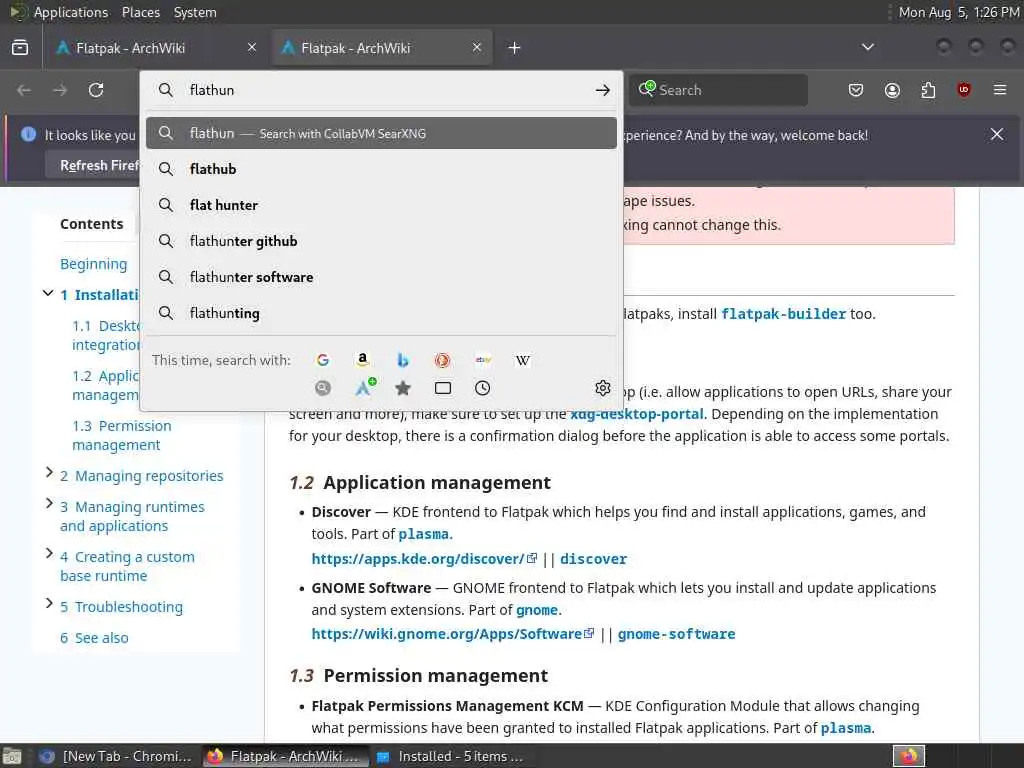Open the plasma link under Discover
Image resolution: width=1024 pixels, height=768 pixels.
pyautogui.click(x=423, y=534)
